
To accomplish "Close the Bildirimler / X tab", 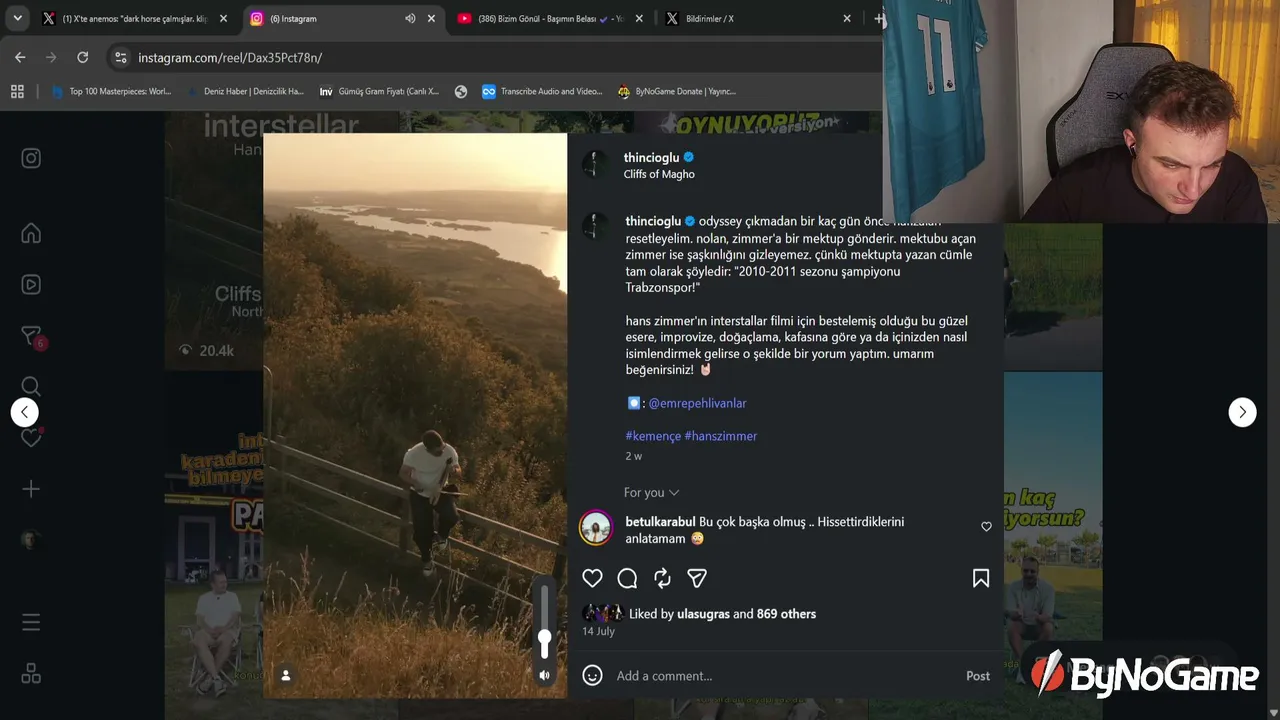I will click(847, 19).
